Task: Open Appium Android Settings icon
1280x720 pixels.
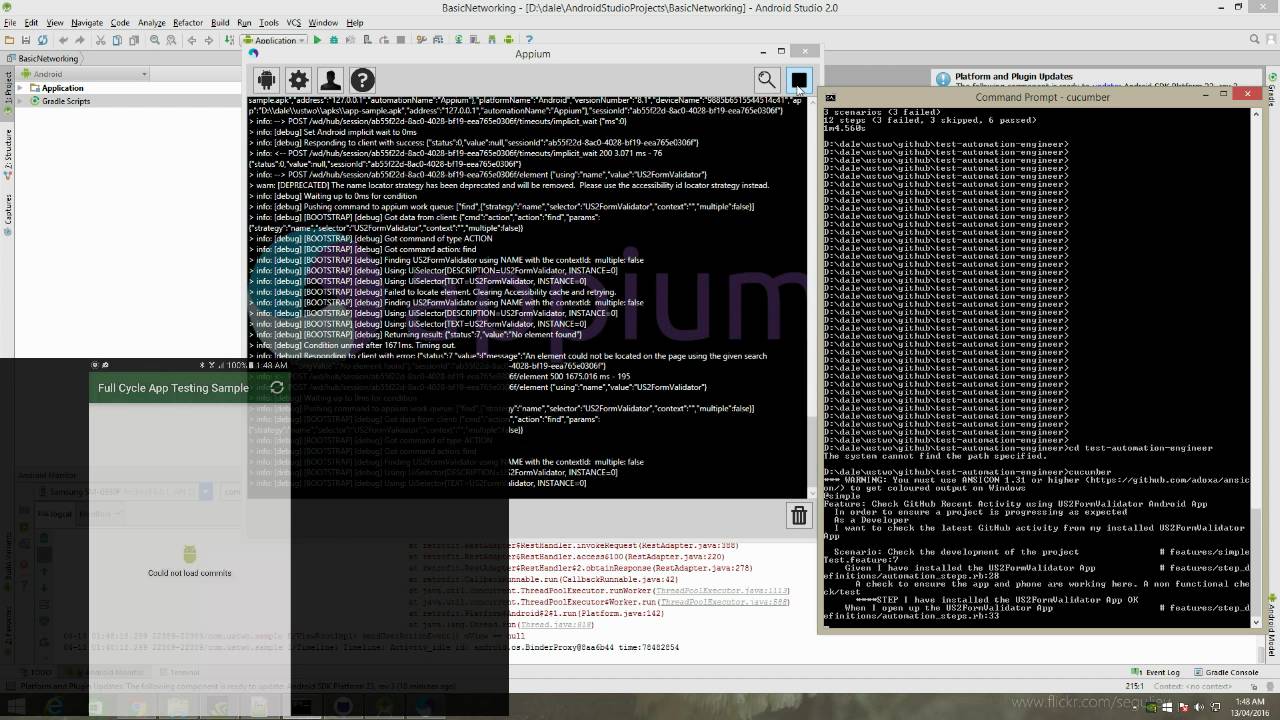Action: [x=267, y=80]
